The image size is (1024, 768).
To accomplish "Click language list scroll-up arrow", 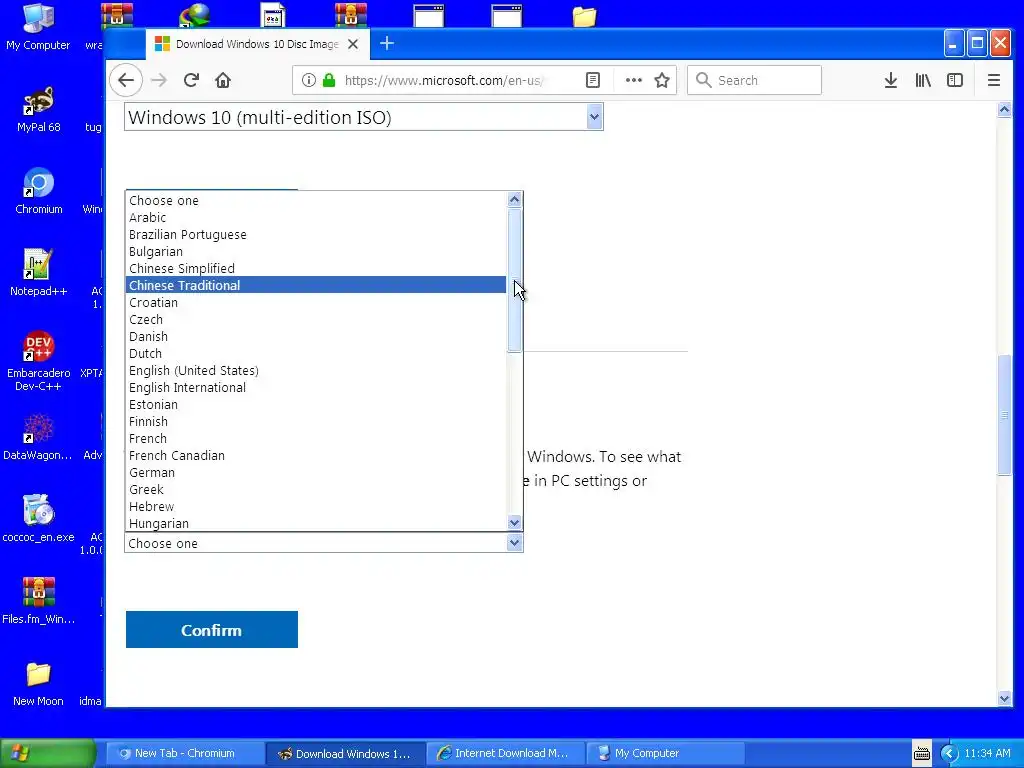I will click(515, 199).
